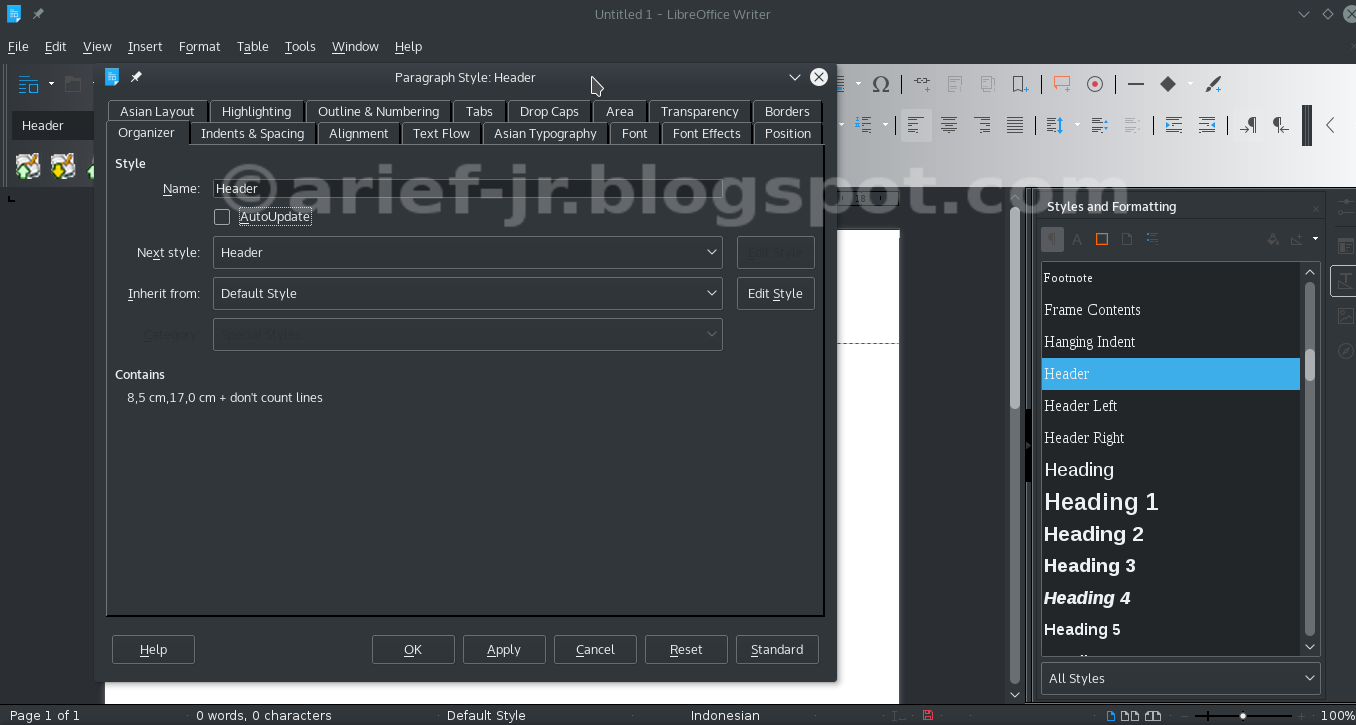Image resolution: width=1356 pixels, height=725 pixels.
Task: Set right-to-left paragraph direction
Action: [x=1281, y=125]
